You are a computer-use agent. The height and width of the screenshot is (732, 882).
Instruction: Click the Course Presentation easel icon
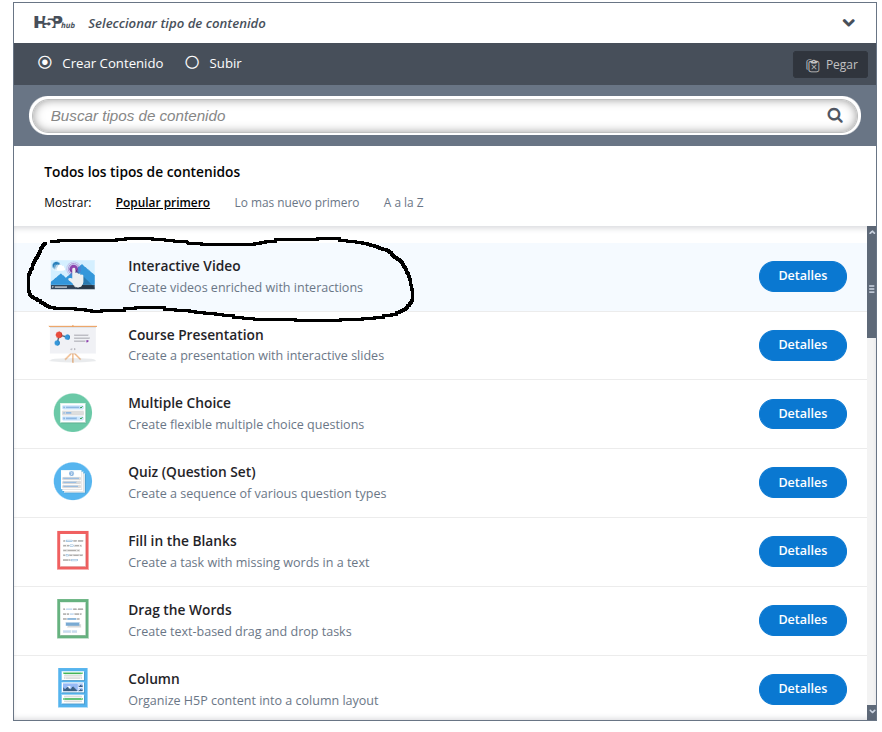[x=73, y=344]
